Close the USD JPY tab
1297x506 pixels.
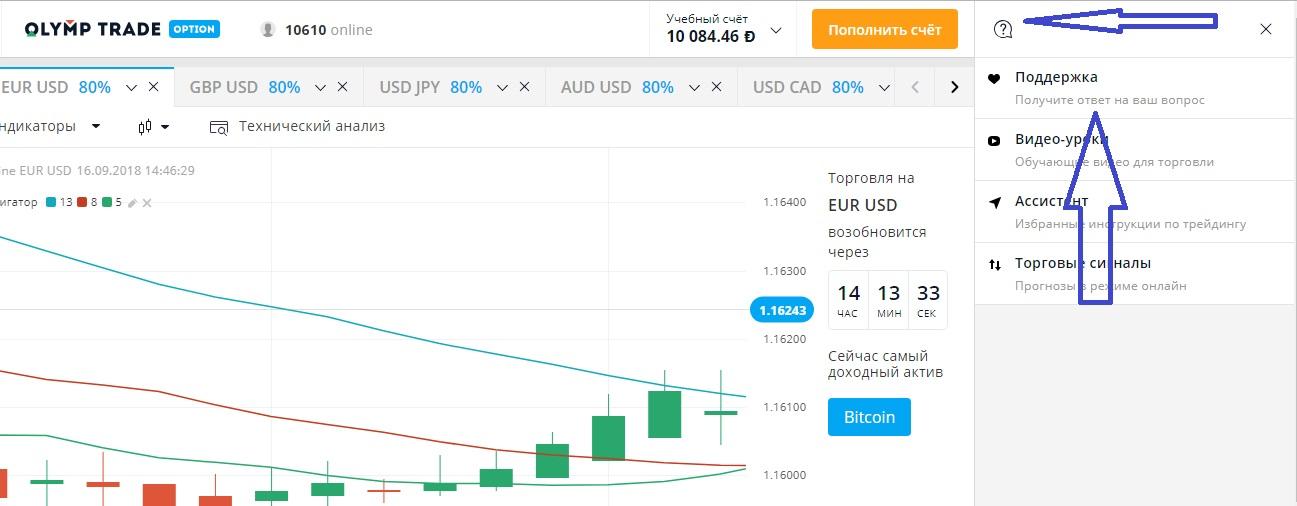tap(524, 87)
